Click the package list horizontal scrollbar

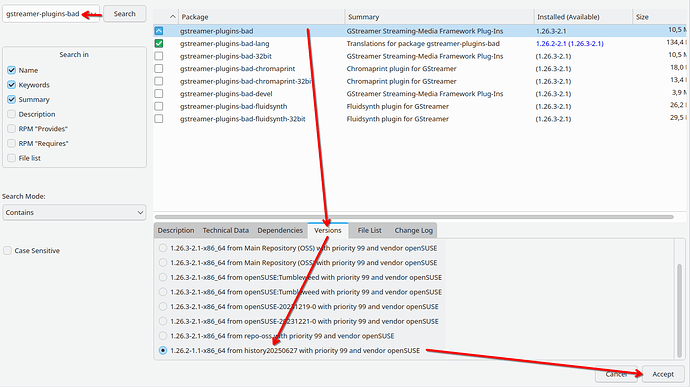[x=414, y=217]
